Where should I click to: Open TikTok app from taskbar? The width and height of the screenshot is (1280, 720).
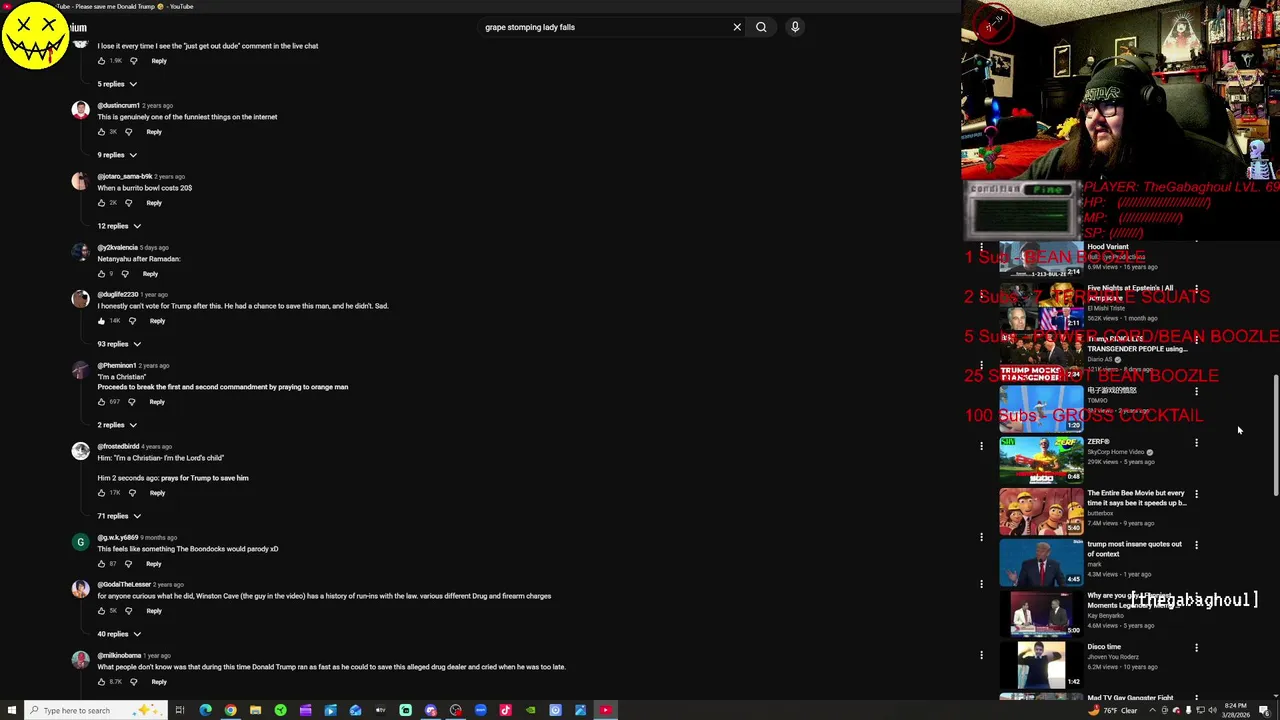pos(505,710)
